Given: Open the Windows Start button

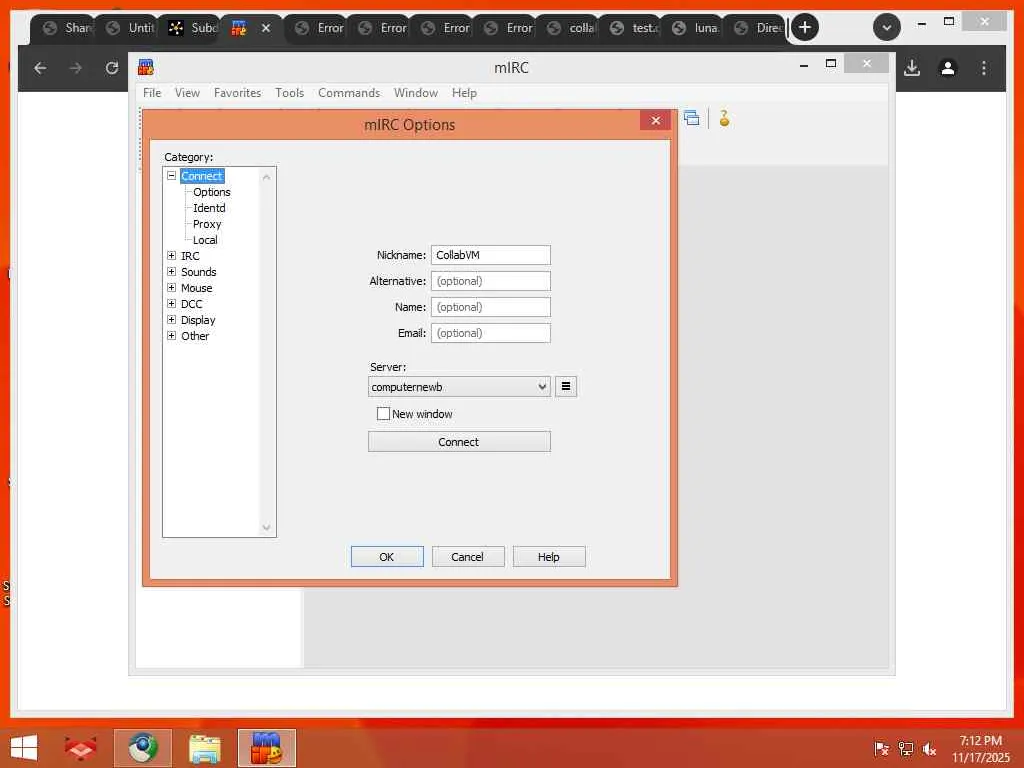Looking at the screenshot, I should point(24,748).
